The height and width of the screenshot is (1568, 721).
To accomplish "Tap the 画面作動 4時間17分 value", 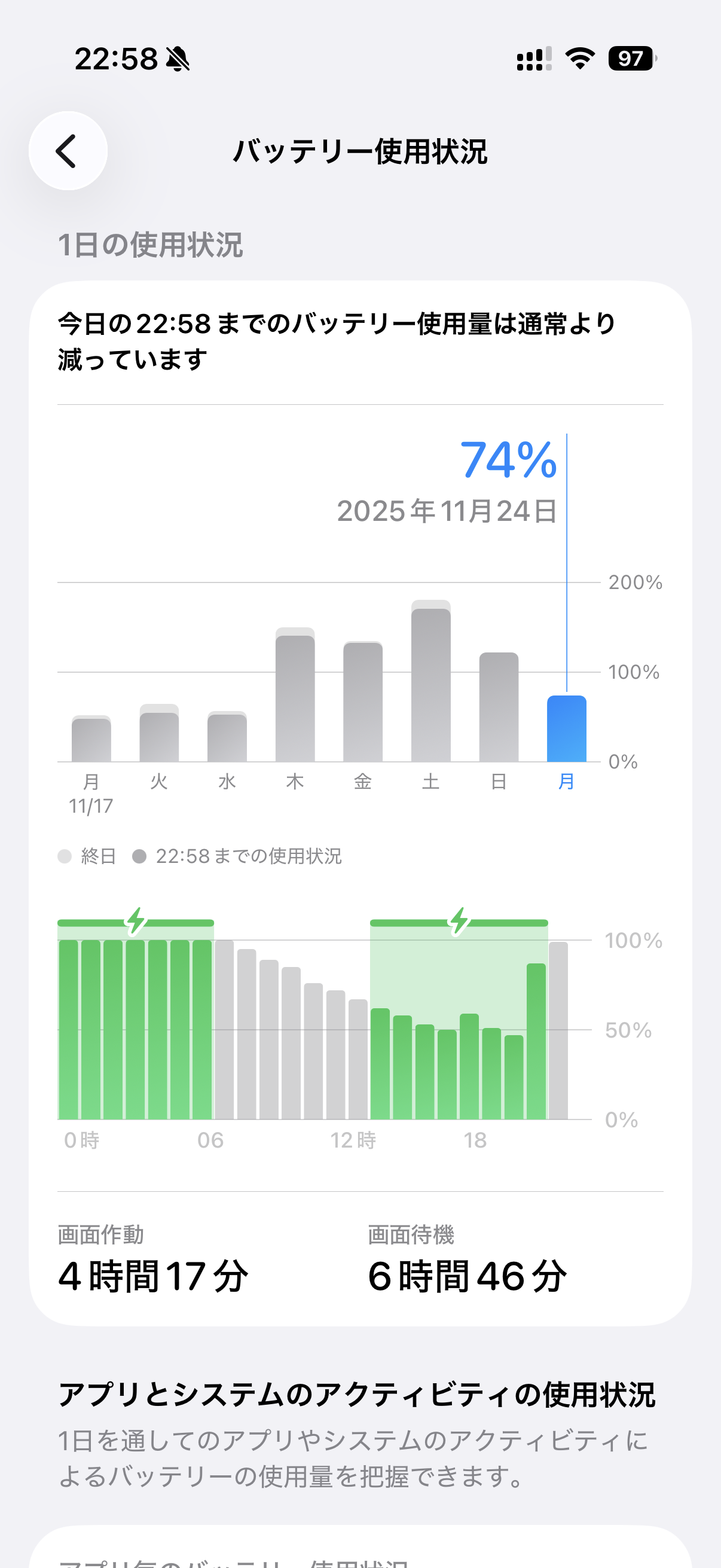I will tap(153, 1276).
